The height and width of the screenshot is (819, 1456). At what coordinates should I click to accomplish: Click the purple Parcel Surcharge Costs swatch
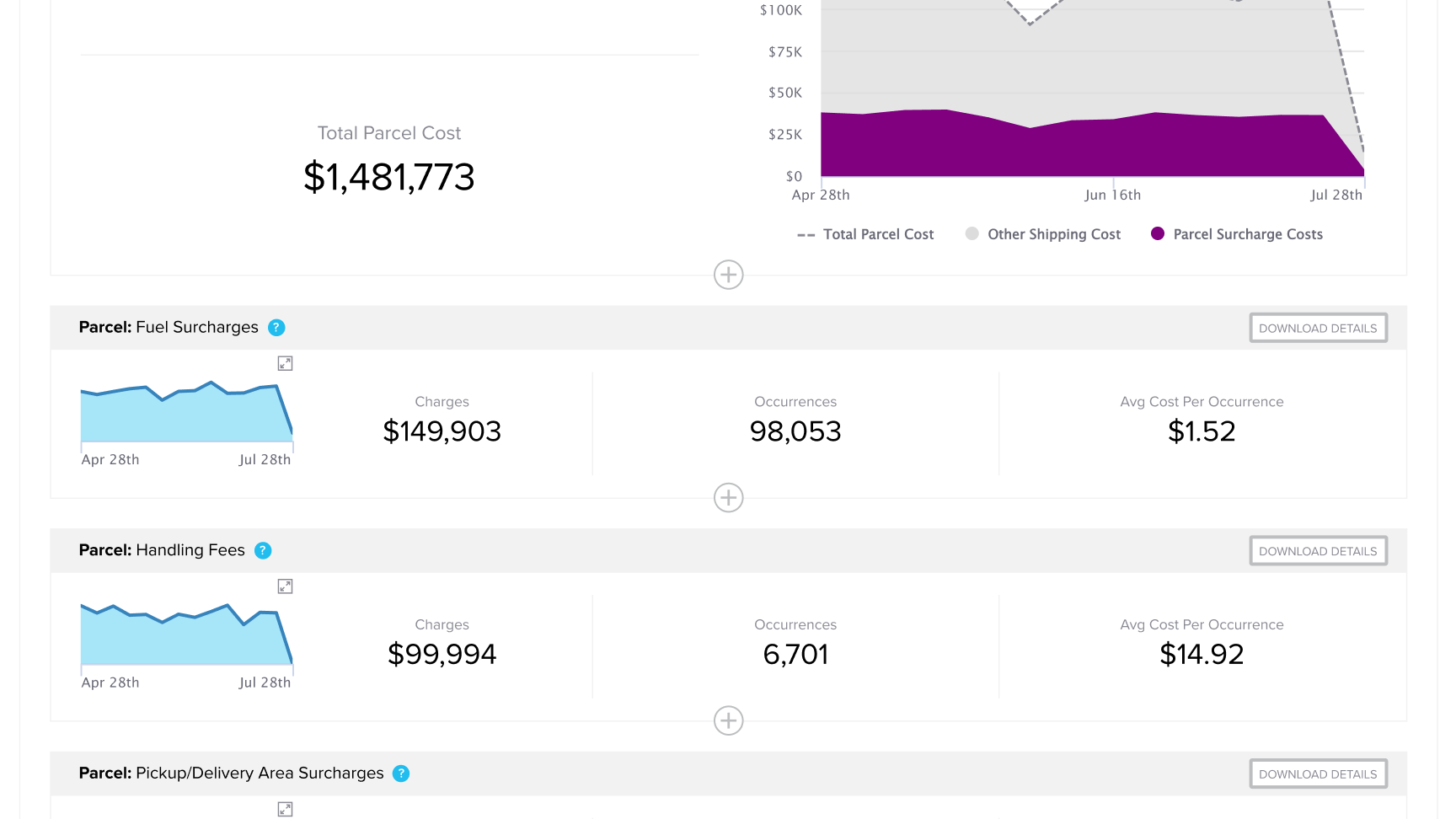tap(1158, 233)
